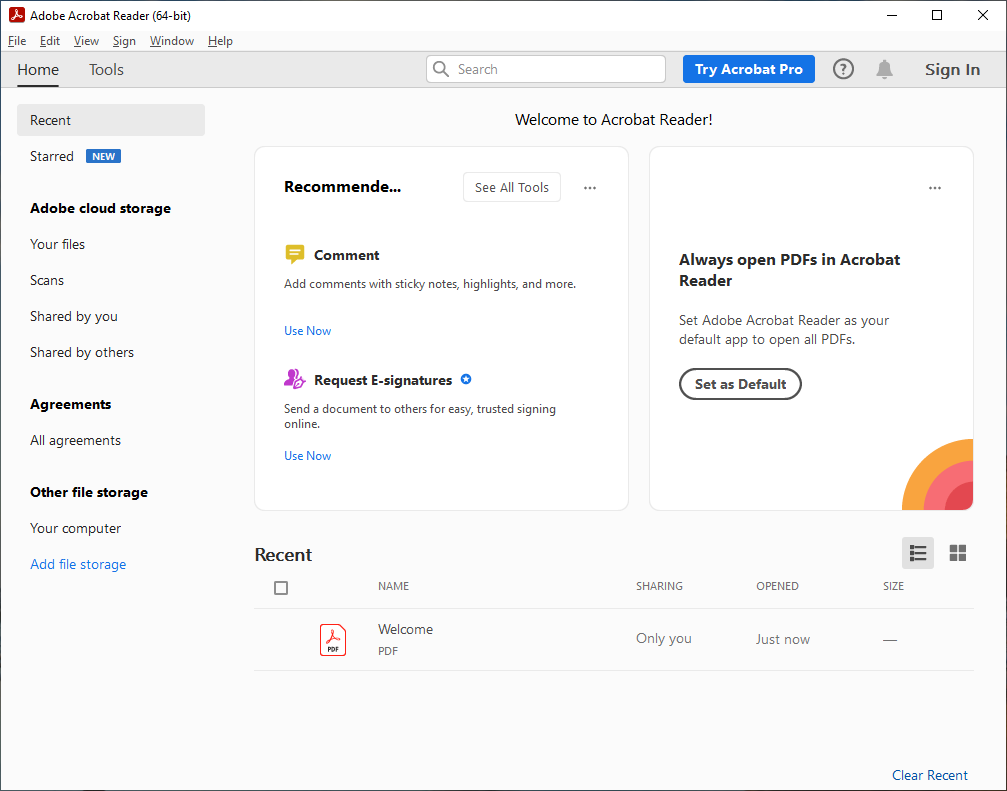
Task: Click Use Now under Comment
Action: [307, 330]
